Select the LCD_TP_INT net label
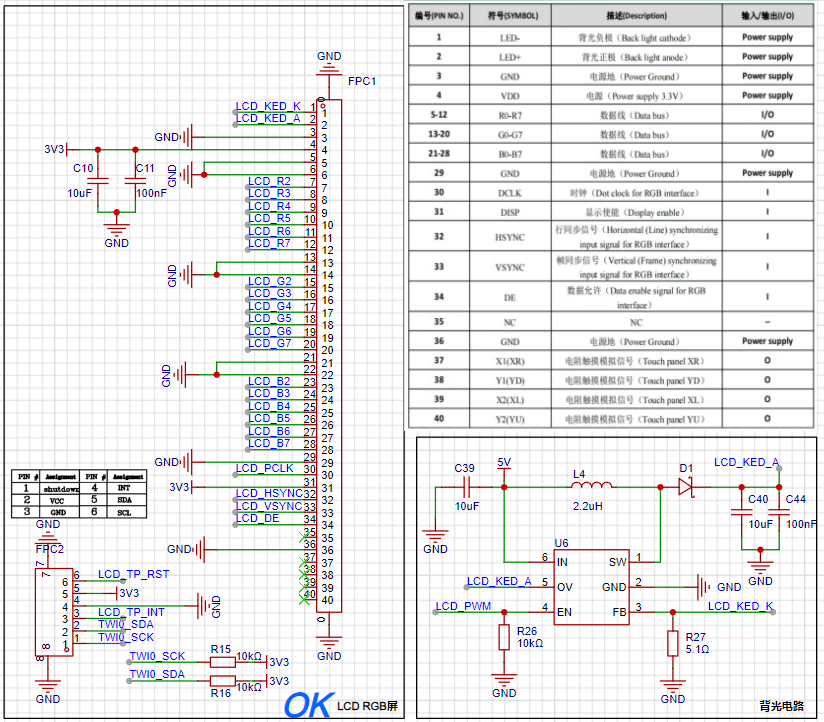The height and width of the screenshot is (722, 824). 131,612
